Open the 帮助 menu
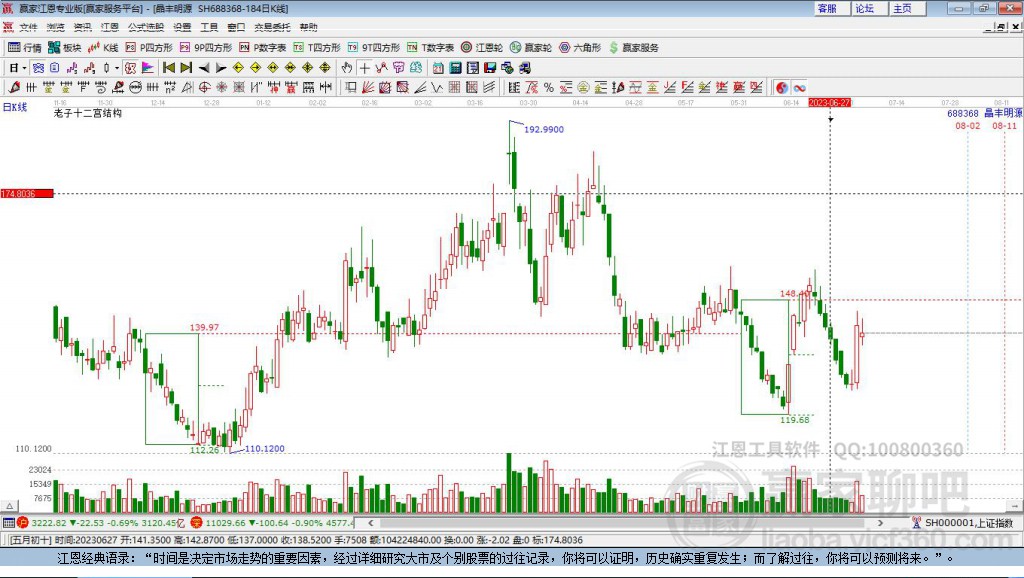Viewport: 1024px width, 578px height. [x=308, y=27]
